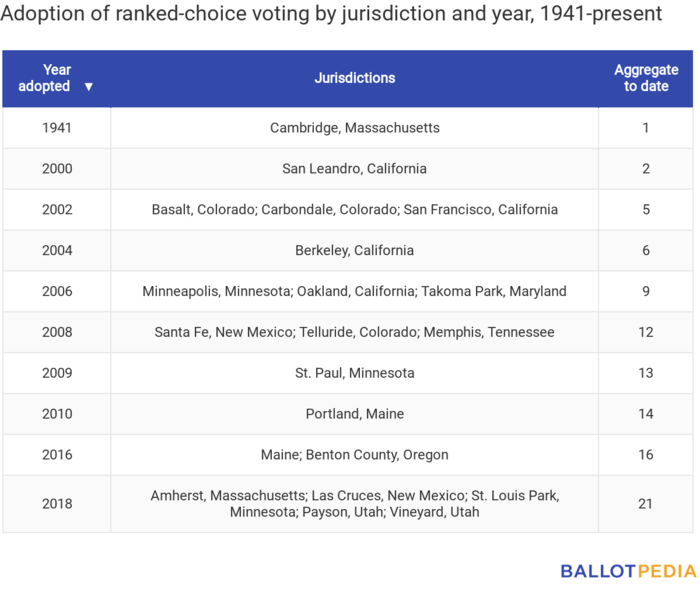Click the Berkeley, California entry
The height and width of the screenshot is (613, 700).
[354, 251]
